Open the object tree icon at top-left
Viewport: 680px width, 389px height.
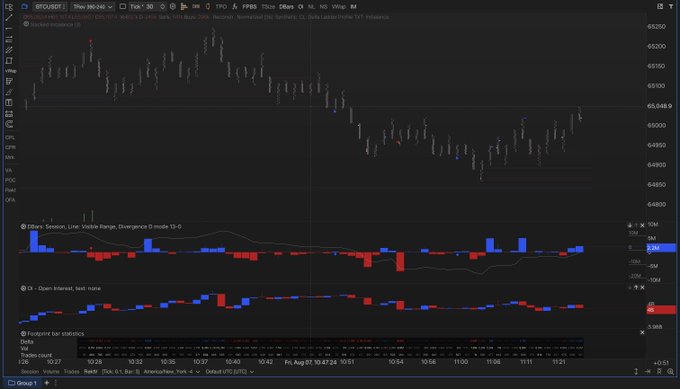pos(9,7)
